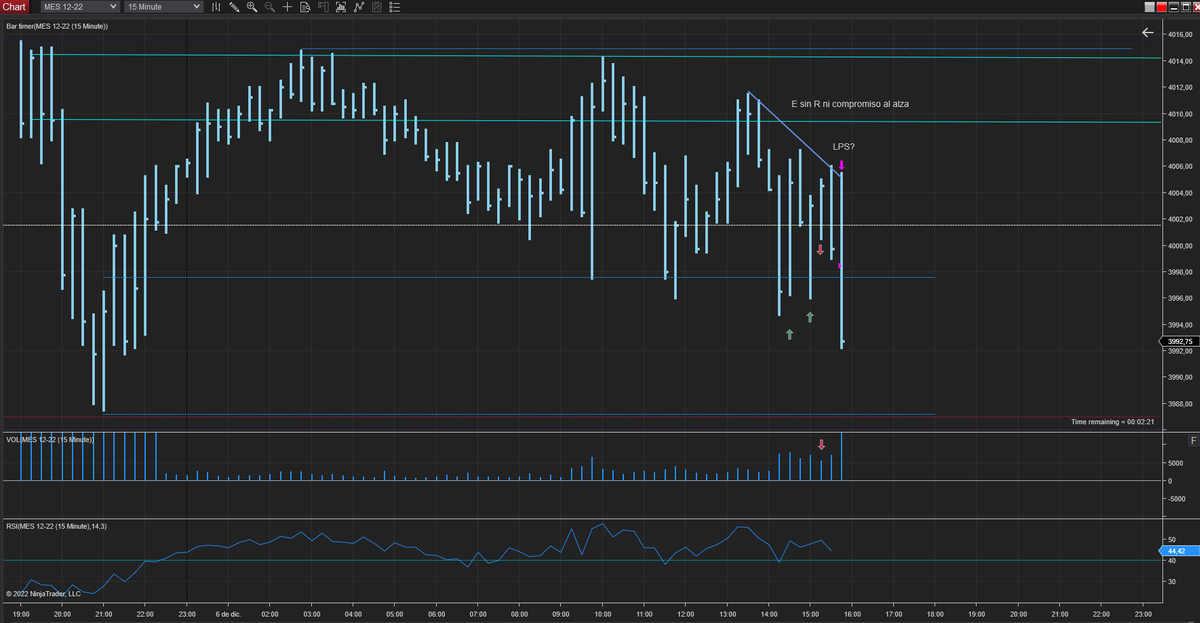
Task: Open the properties list icon
Action: (x=394, y=7)
